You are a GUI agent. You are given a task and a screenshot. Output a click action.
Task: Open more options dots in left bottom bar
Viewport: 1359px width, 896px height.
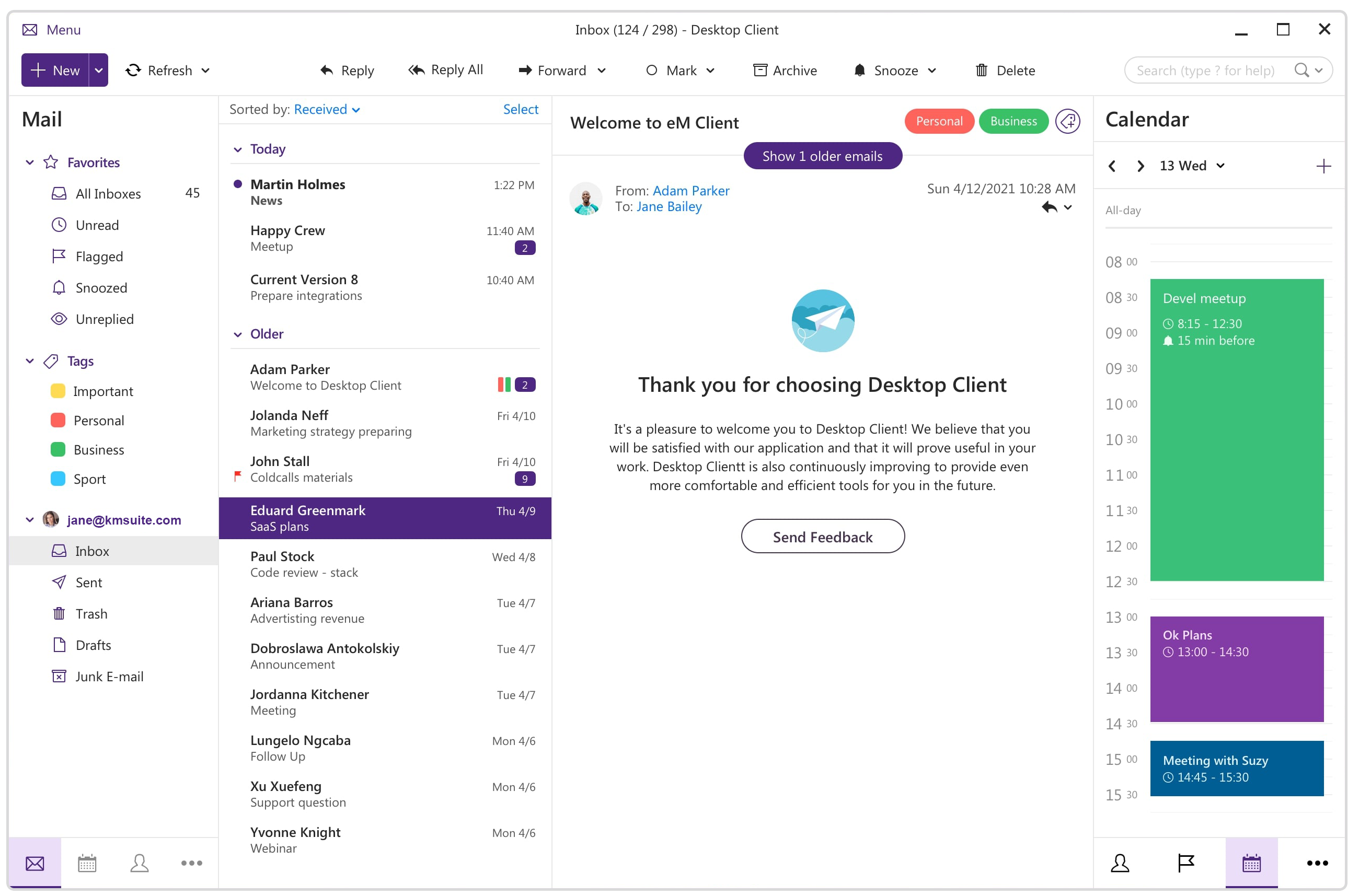pos(191,863)
